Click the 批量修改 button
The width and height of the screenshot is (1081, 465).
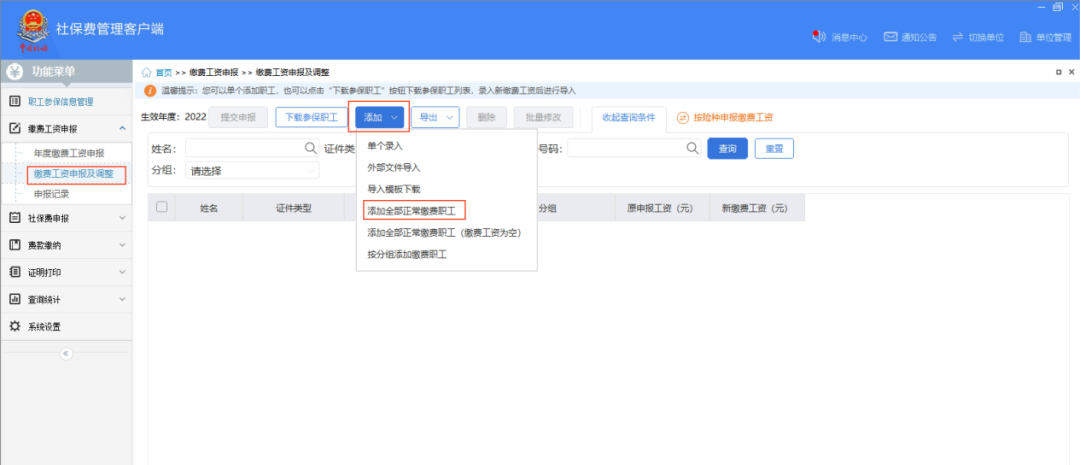click(543, 118)
